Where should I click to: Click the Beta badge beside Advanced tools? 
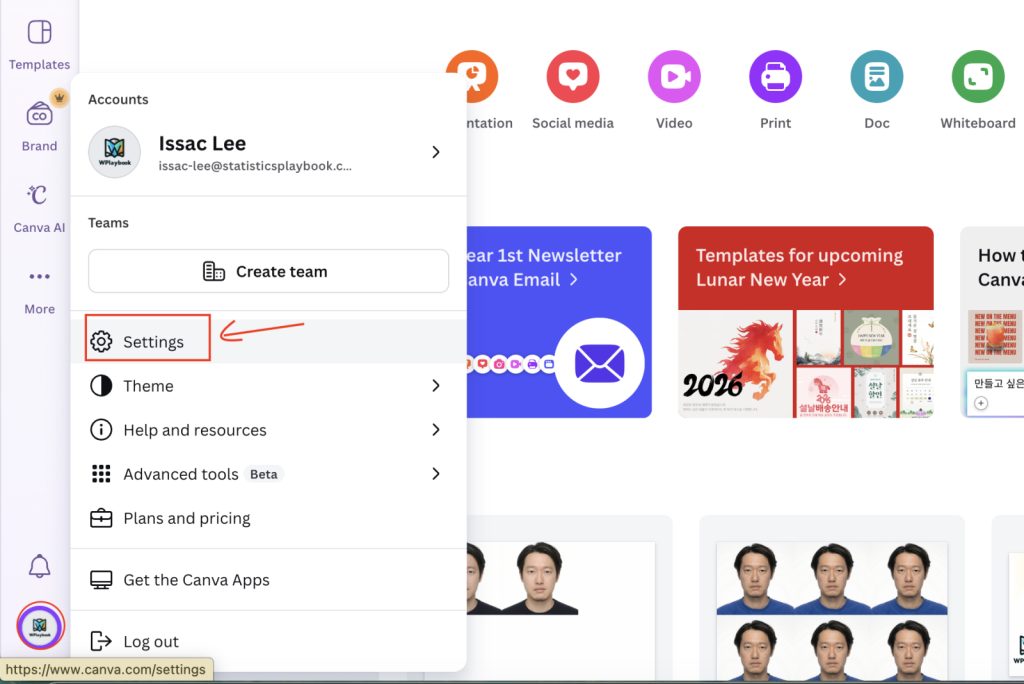[264, 474]
